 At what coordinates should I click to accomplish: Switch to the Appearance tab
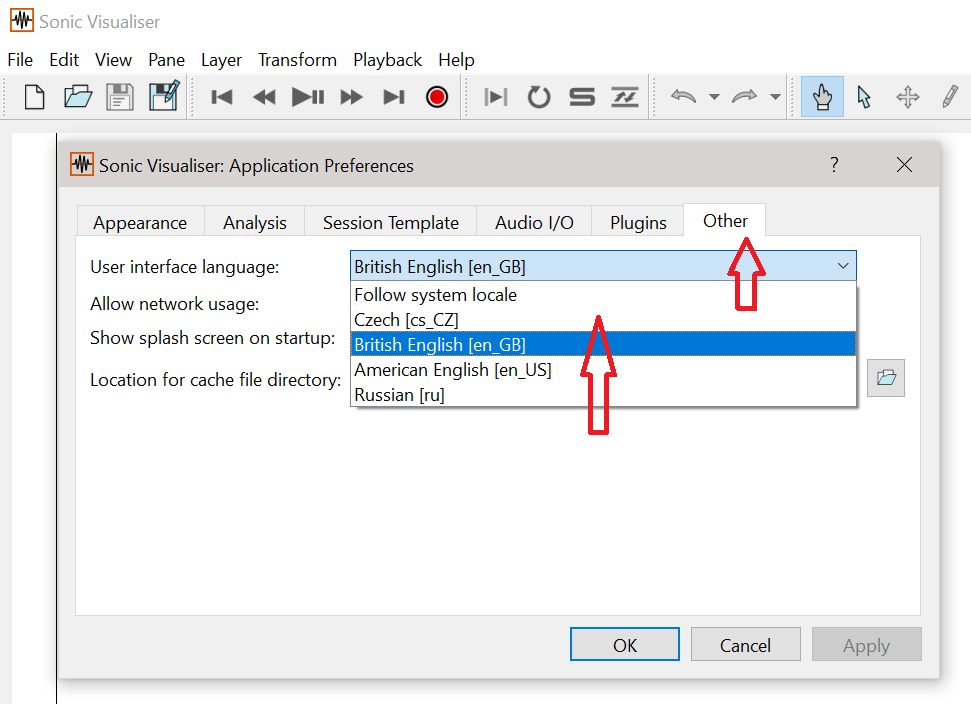click(x=140, y=222)
